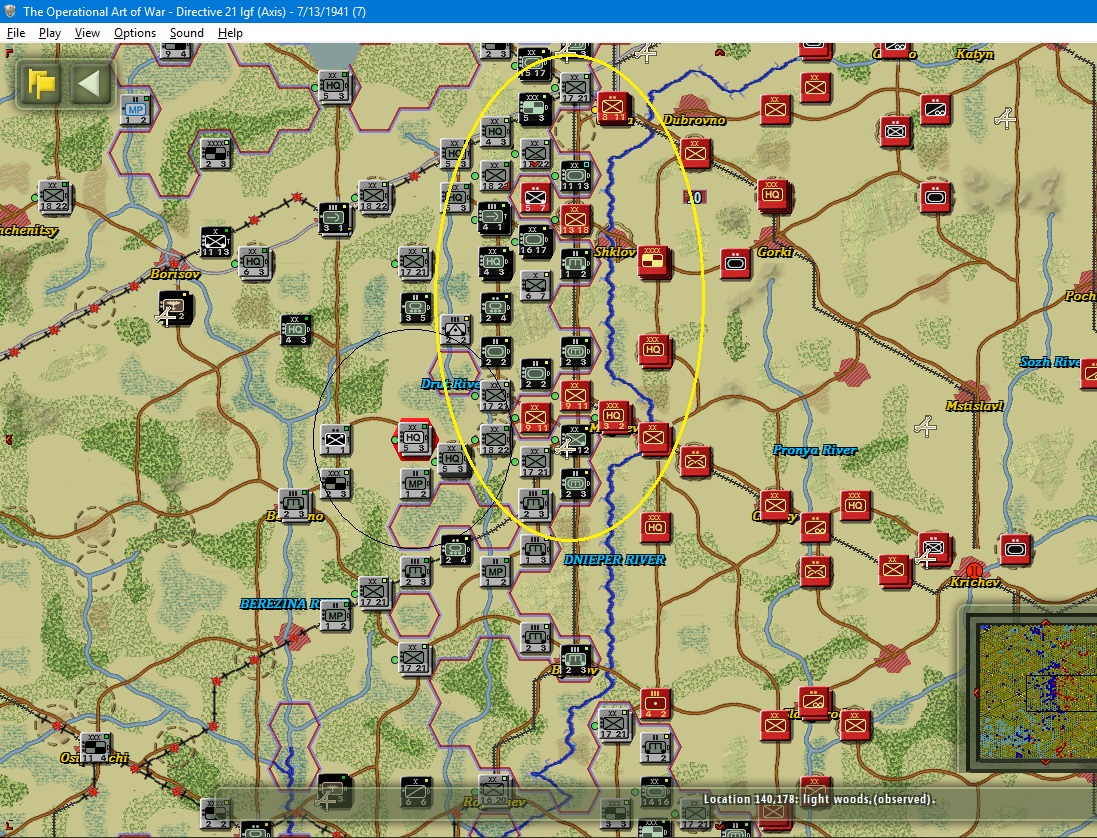Open the Help menu

click(229, 33)
